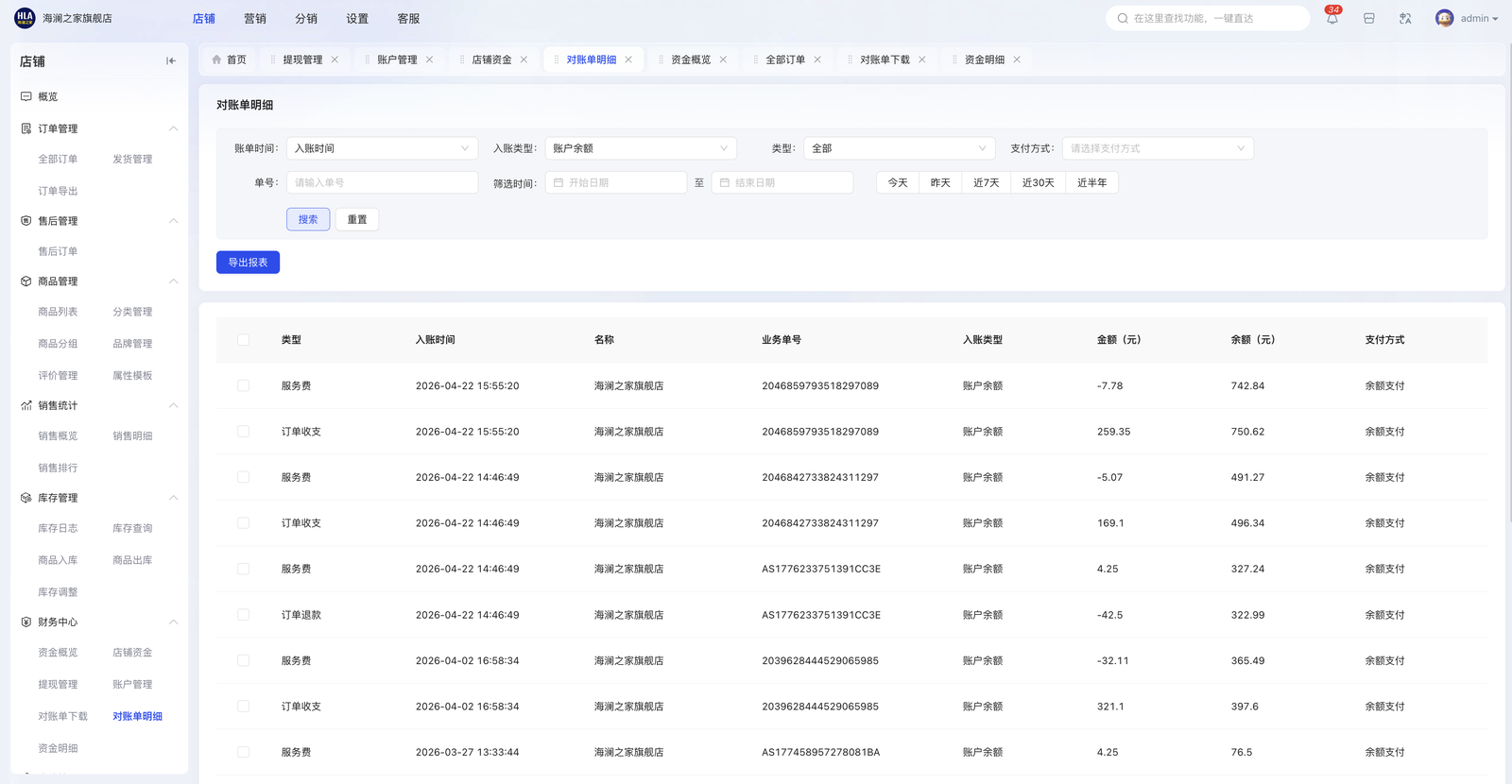
Task: Close the 提现管理 tab with its X
Action: (335, 60)
